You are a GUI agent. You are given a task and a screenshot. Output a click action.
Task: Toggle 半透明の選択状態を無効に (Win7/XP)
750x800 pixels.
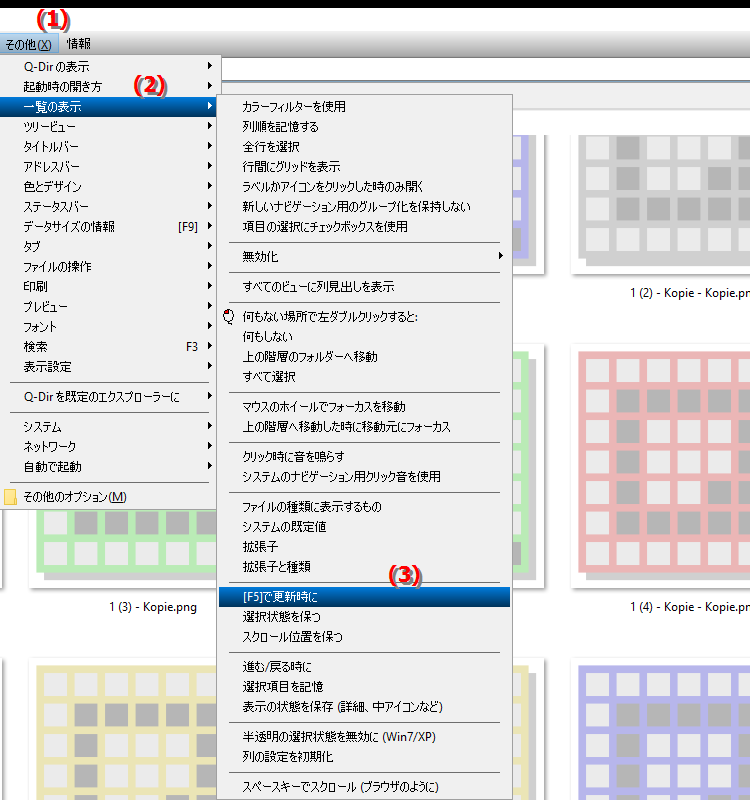[x=364, y=736]
